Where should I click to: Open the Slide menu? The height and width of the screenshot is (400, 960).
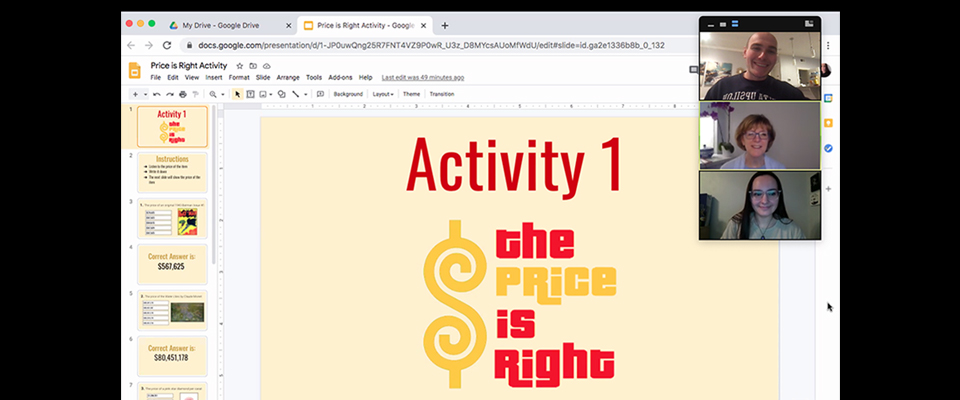tap(263, 78)
